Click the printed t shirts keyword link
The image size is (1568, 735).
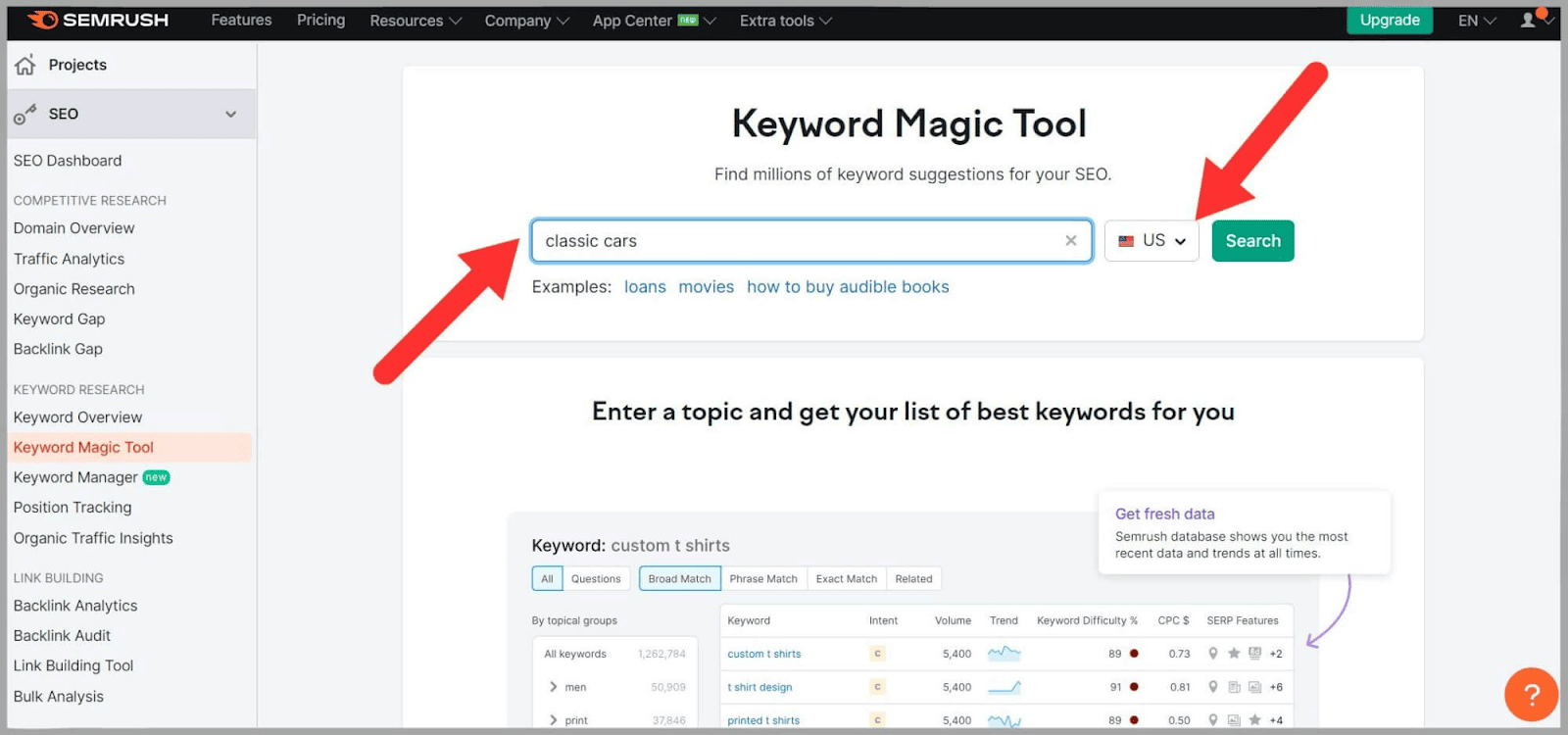coord(763,720)
